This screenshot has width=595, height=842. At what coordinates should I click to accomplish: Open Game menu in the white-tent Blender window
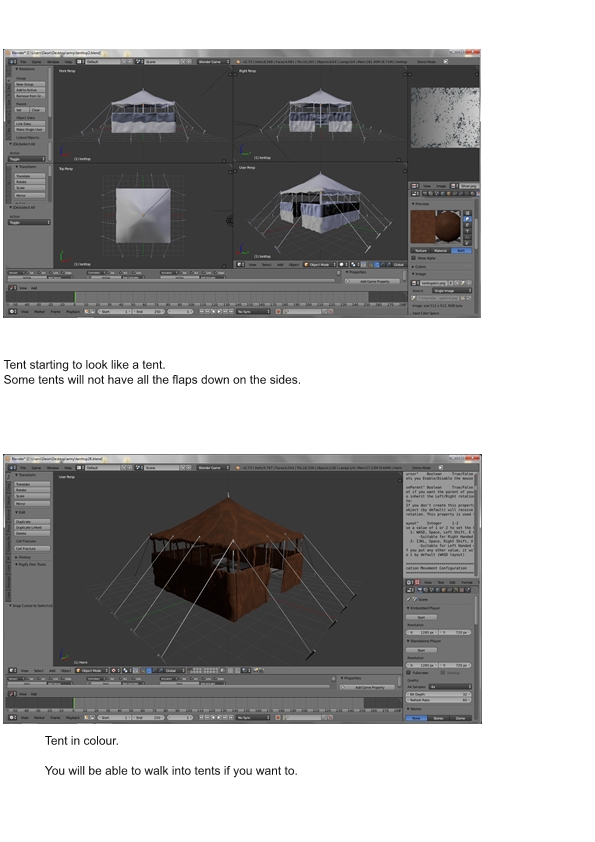click(37, 62)
